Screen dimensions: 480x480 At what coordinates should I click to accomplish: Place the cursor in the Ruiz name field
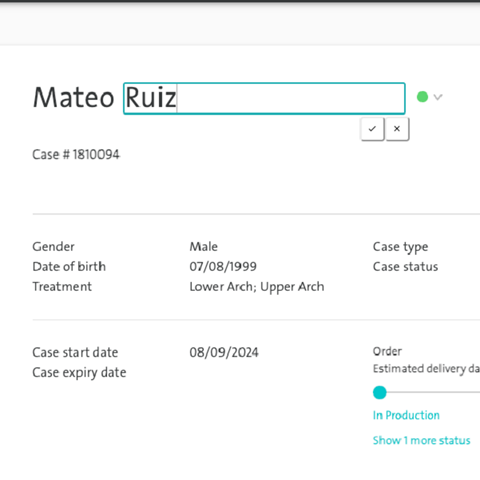click(264, 98)
